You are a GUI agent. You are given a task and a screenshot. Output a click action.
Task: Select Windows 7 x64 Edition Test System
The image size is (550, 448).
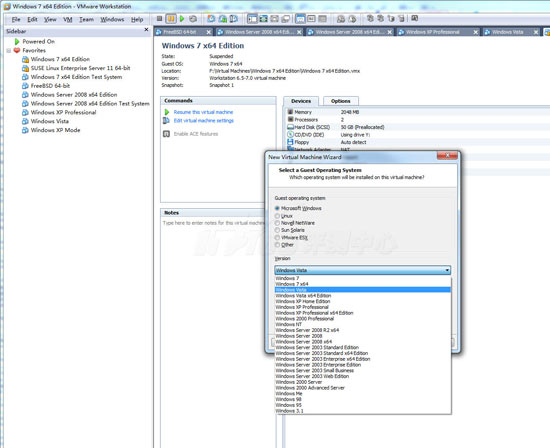pyautogui.click(x=76, y=77)
